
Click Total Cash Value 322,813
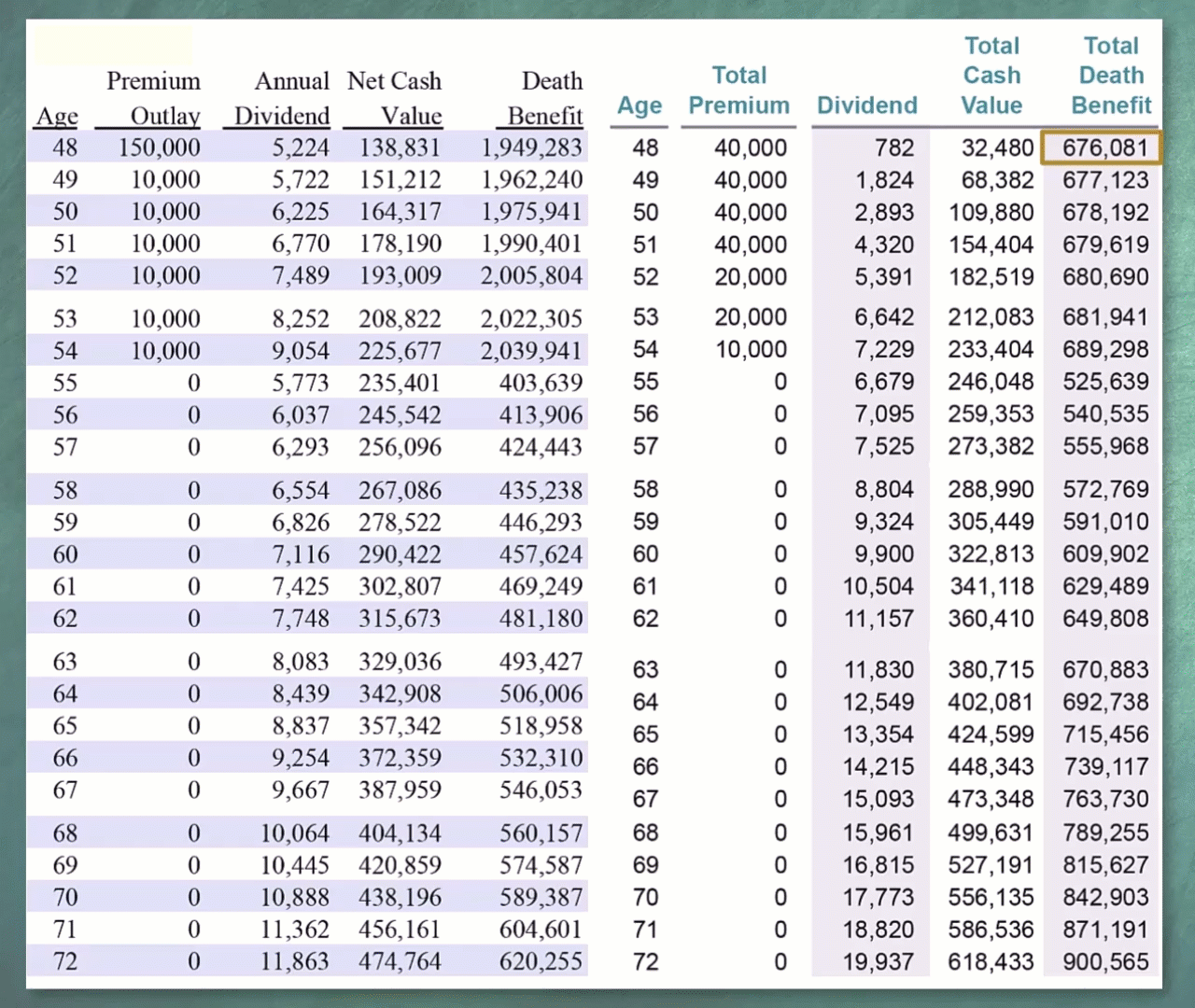(x=991, y=554)
